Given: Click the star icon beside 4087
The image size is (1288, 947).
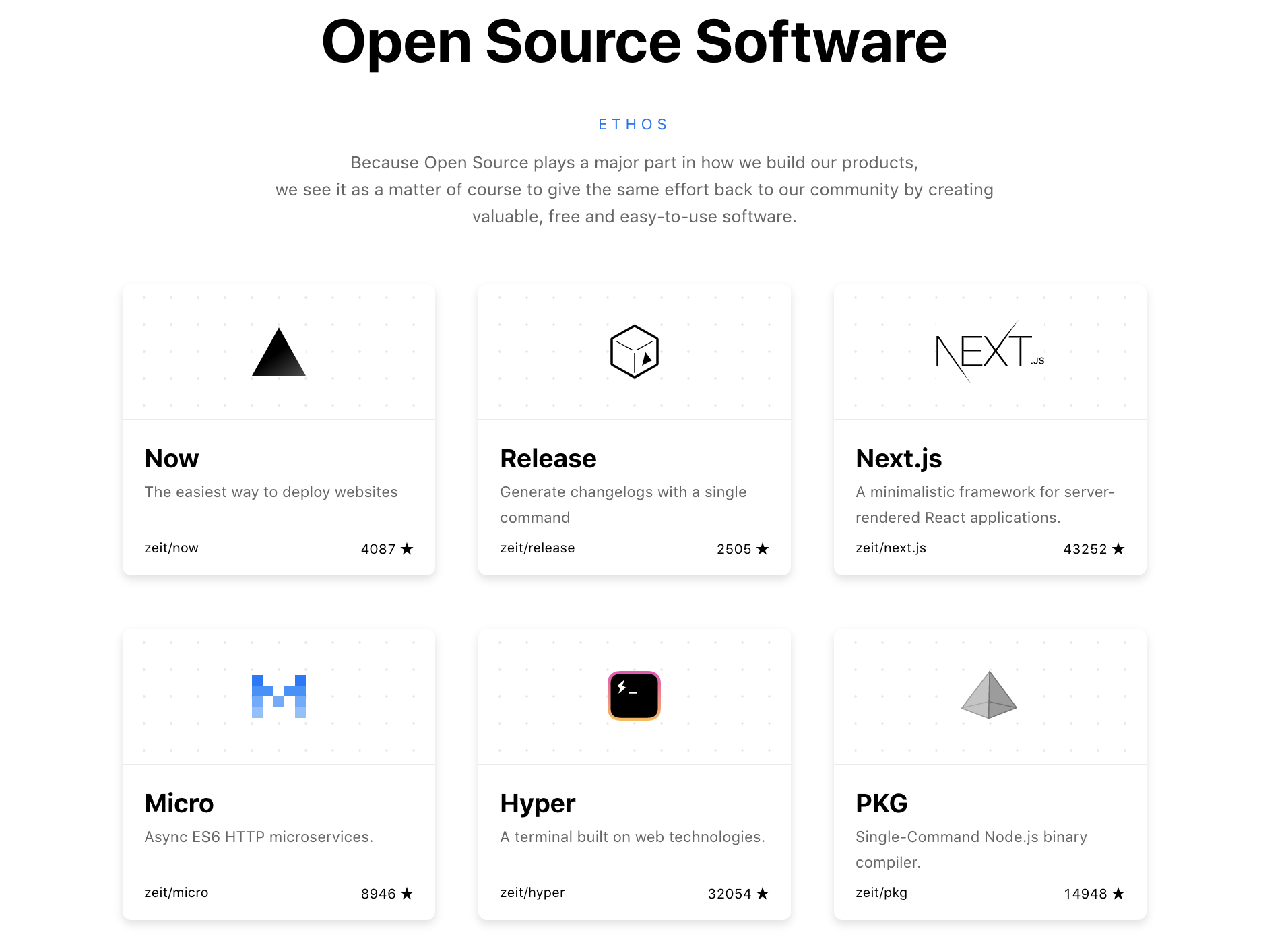Looking at the screenshot, I should coord(407,549).
